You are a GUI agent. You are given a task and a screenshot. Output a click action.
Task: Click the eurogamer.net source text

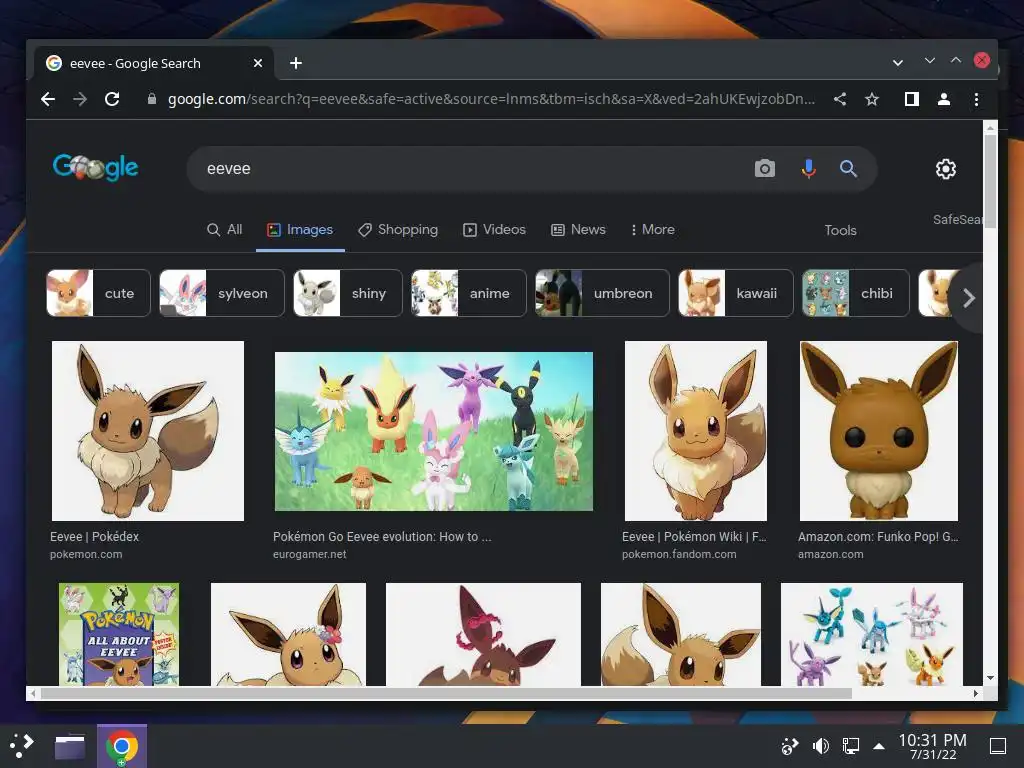(310, 554)
